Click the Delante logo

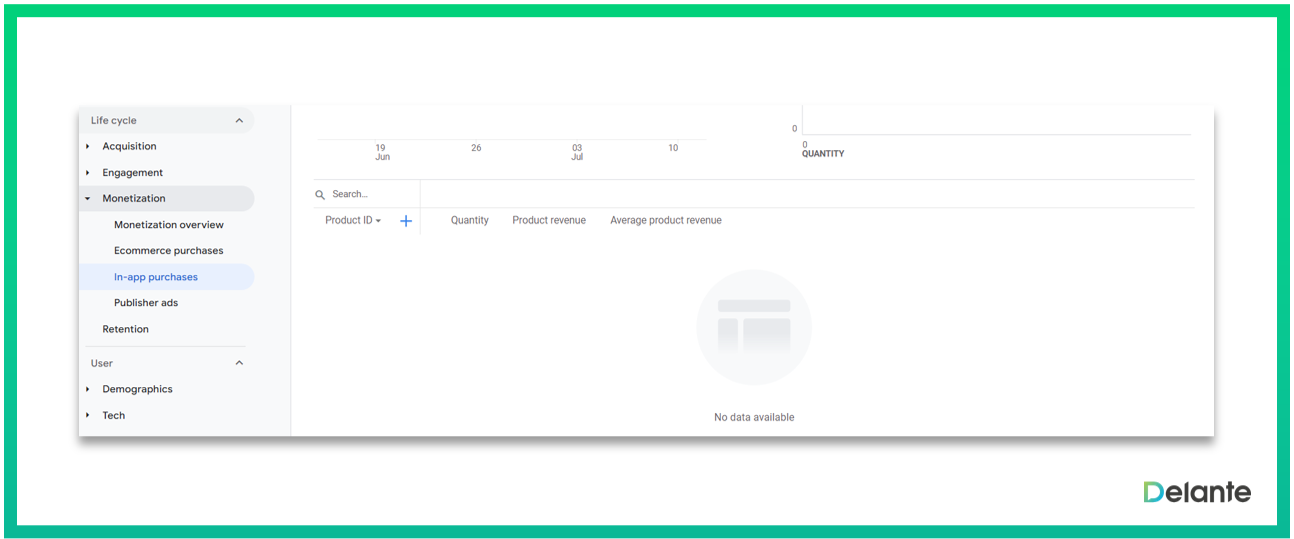1197,492
